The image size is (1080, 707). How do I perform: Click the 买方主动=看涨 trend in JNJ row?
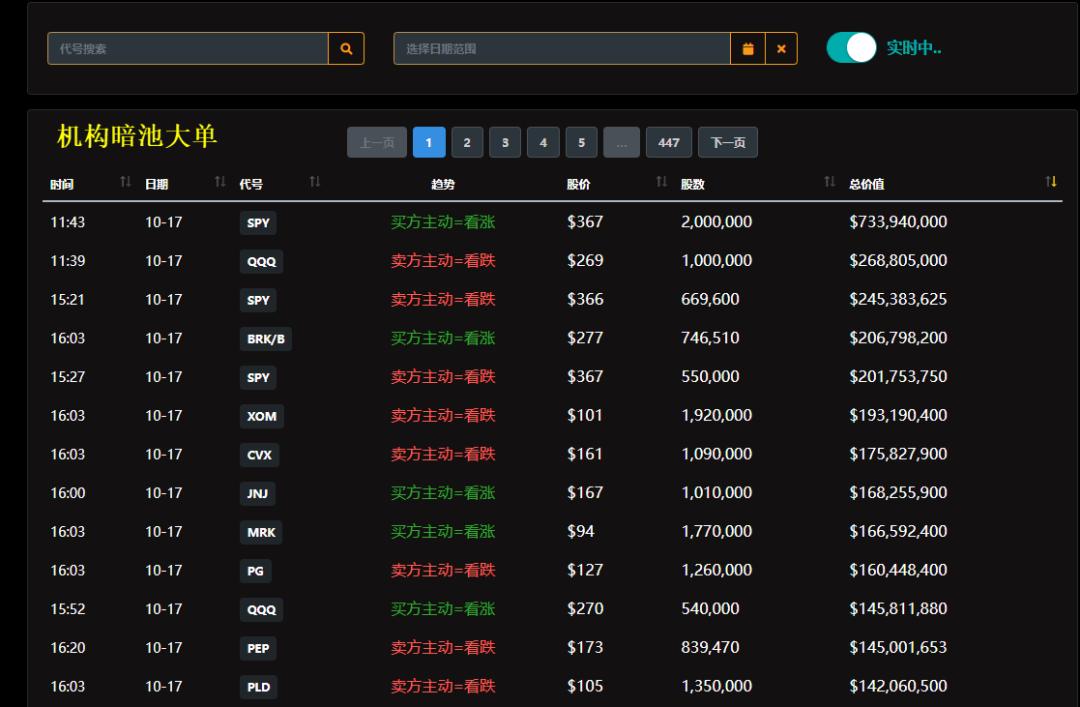click(x=443, y=493)
